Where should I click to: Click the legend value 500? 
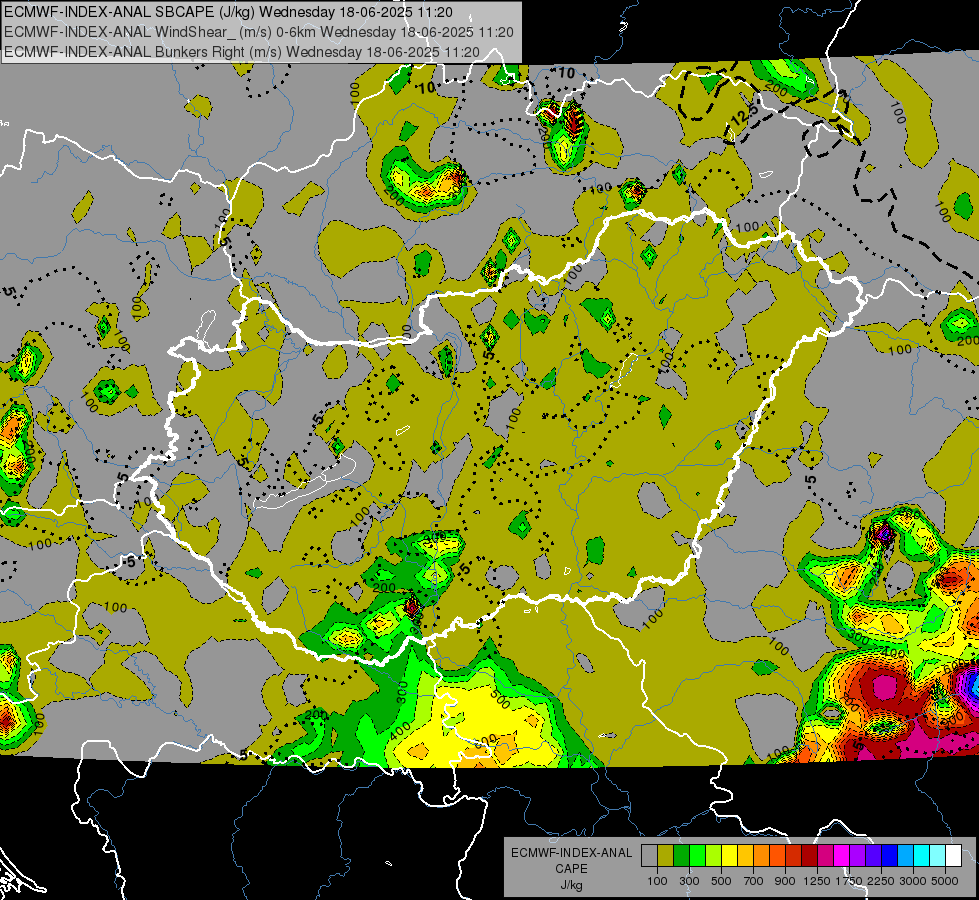(721, 881)
